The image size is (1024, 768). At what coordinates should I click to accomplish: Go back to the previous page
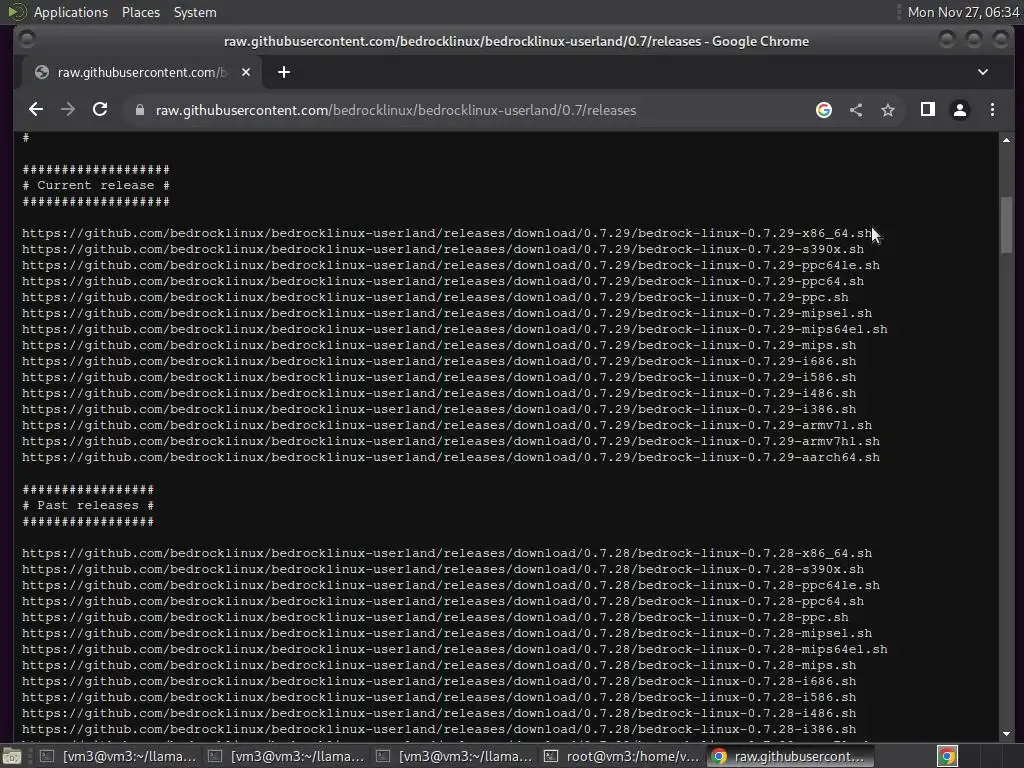36,110
